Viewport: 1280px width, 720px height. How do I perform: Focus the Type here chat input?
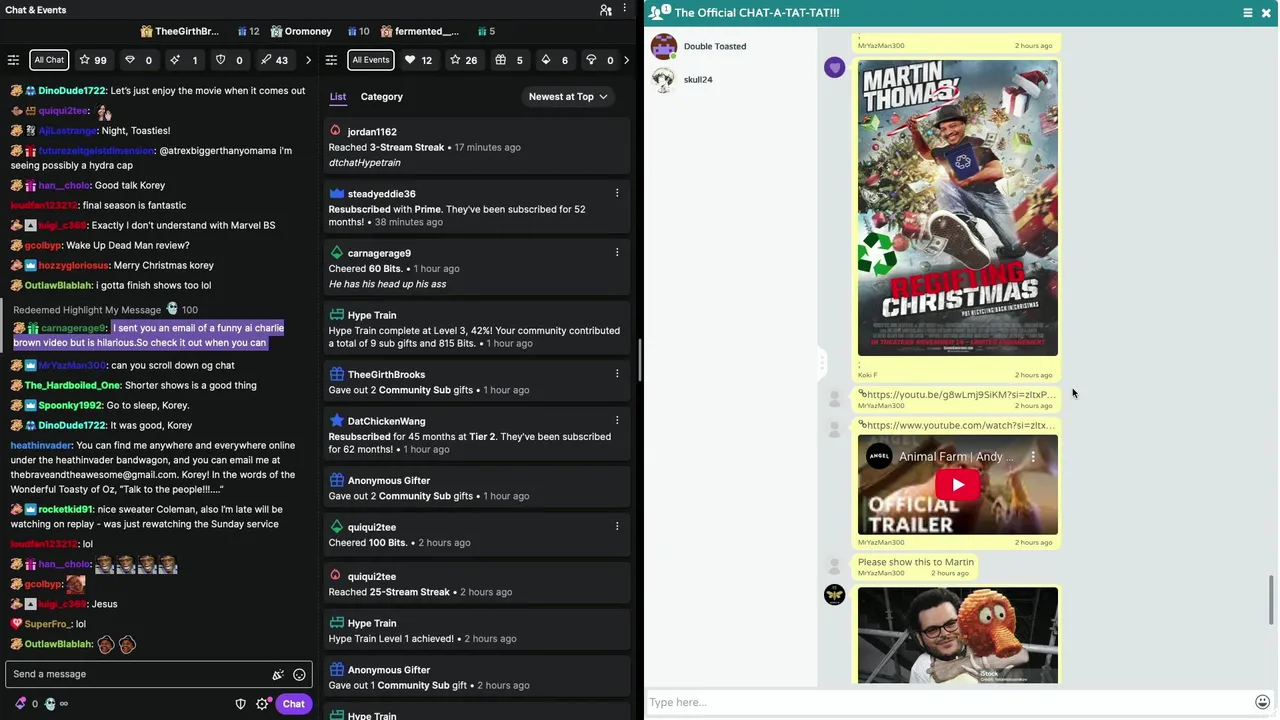(950, 702)
